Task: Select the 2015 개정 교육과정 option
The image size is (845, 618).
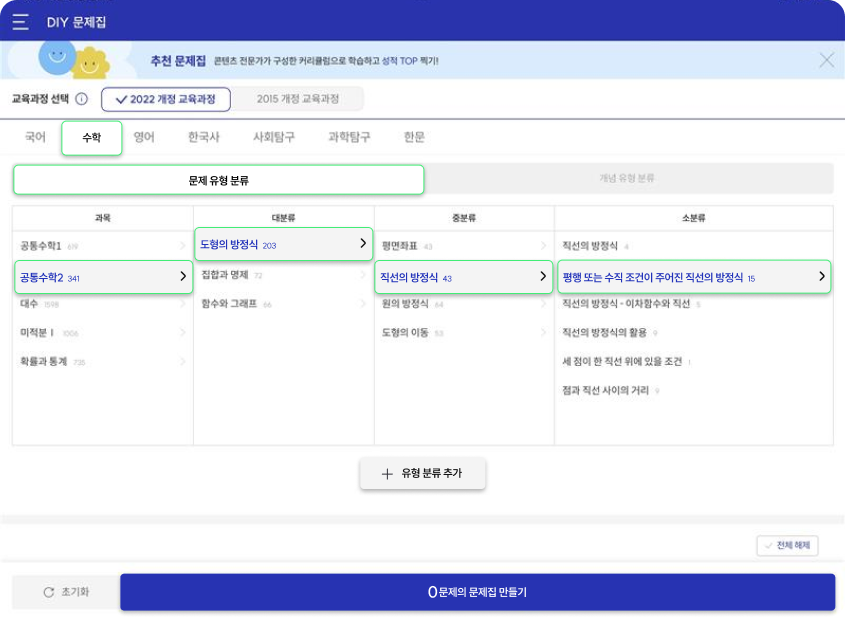Action: tap(298, 99)
